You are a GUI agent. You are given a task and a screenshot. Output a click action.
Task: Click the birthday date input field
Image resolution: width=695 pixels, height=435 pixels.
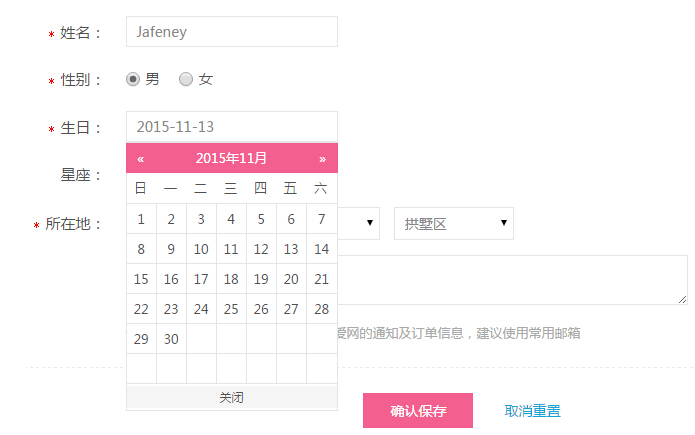(x=231, y=127)
